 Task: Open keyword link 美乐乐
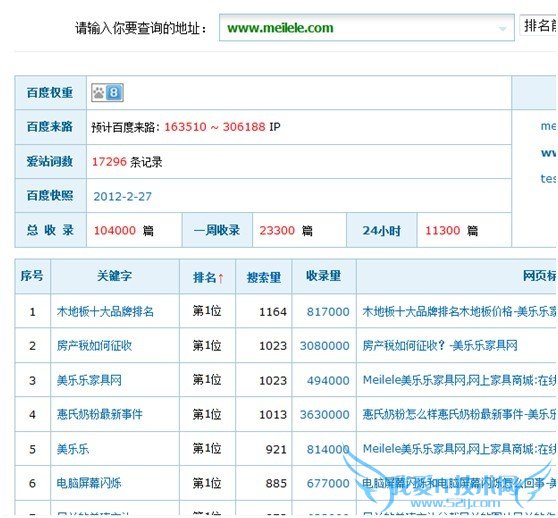(73, 449)
